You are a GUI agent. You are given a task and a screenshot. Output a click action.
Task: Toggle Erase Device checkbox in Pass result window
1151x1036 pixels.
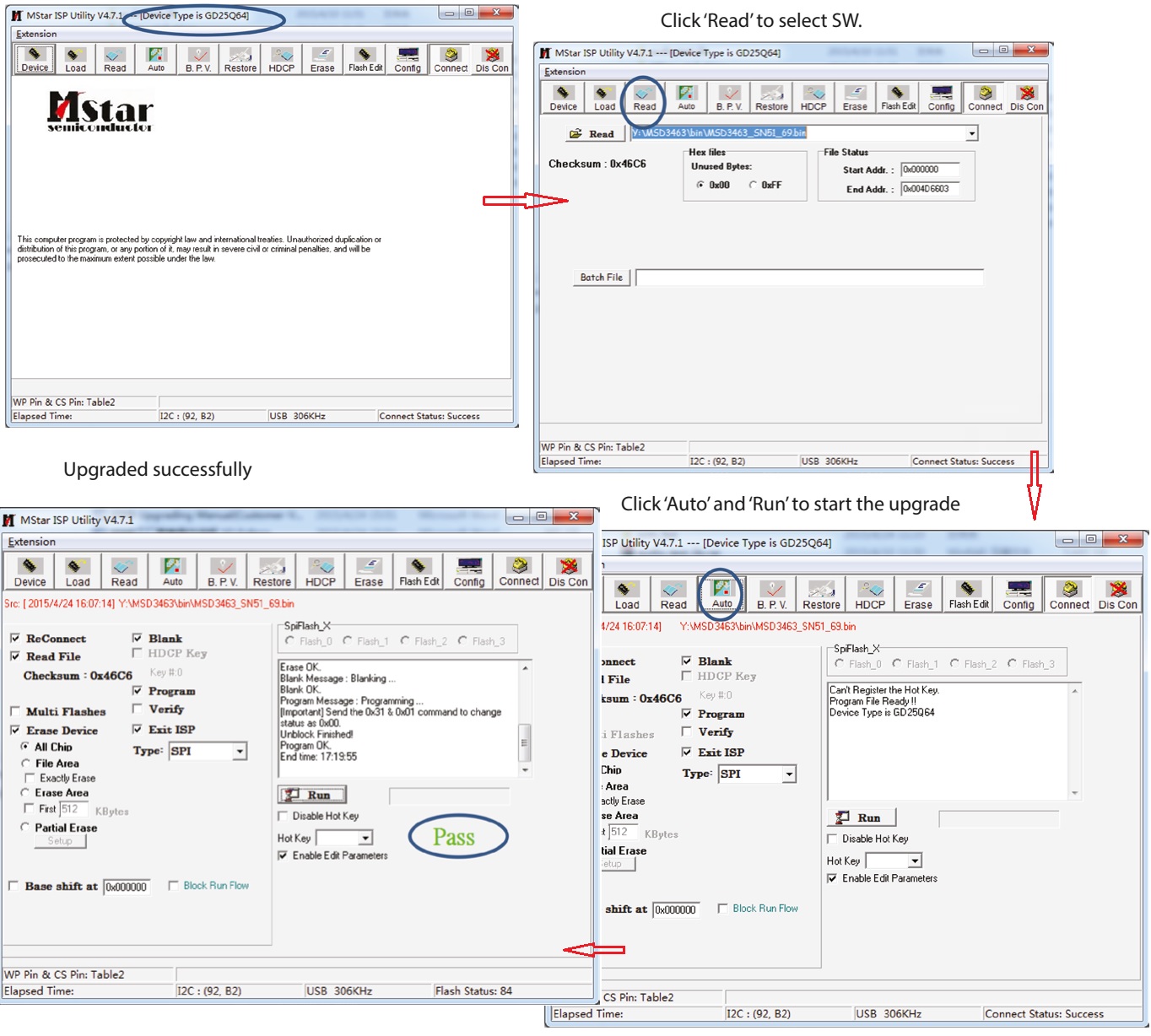[15, 730]
